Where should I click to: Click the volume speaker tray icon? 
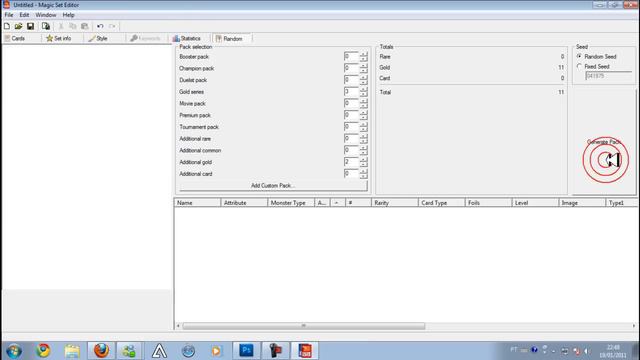click(x=587, y=351)
